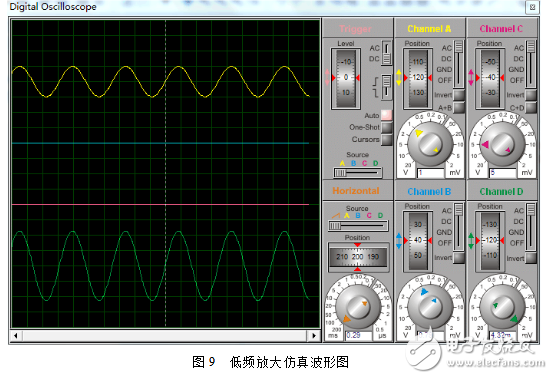Viewport: 553px width, 379px height.
Task: Select source D under Trigger Source
Action: 376,163
